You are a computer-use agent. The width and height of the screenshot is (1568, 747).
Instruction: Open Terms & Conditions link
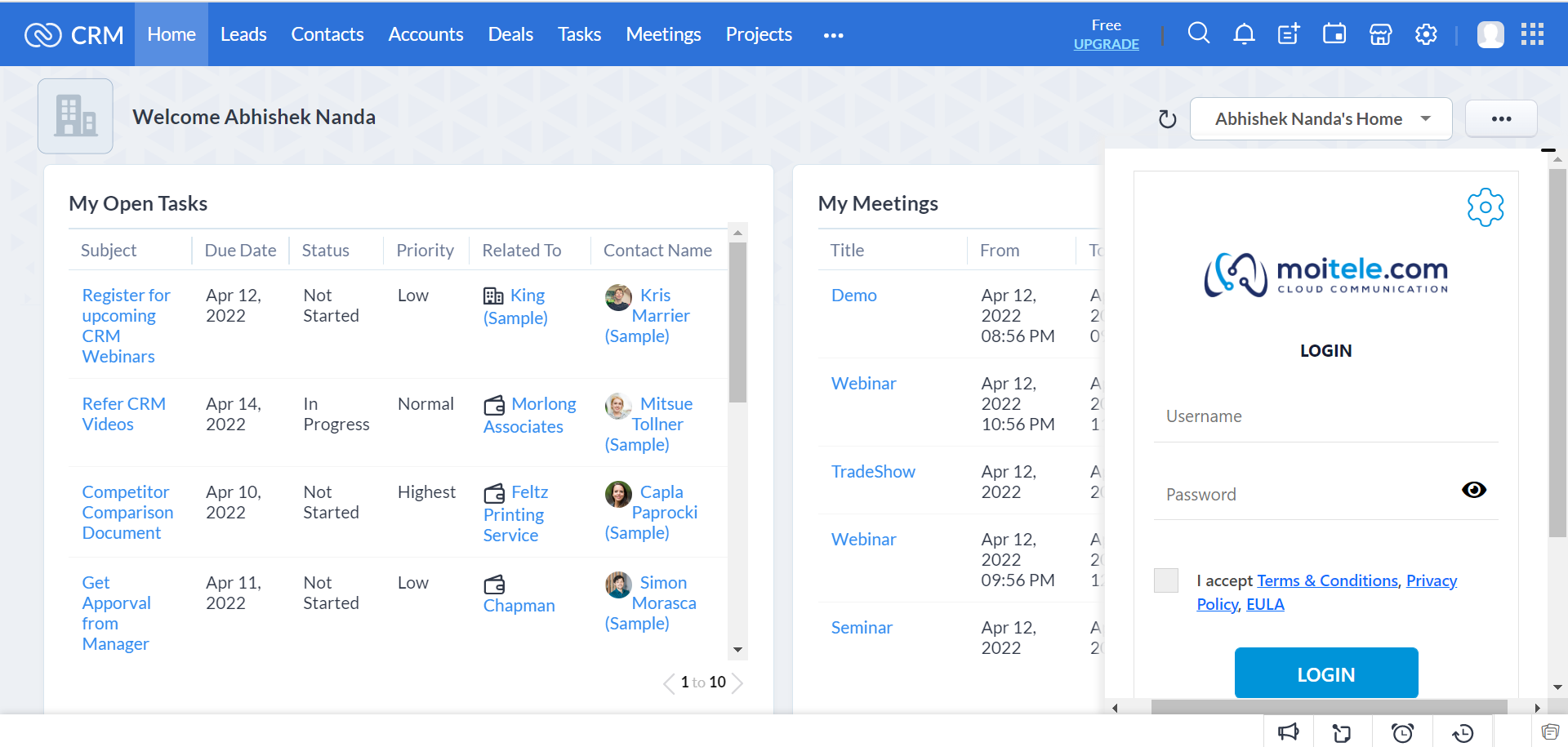1328,580
